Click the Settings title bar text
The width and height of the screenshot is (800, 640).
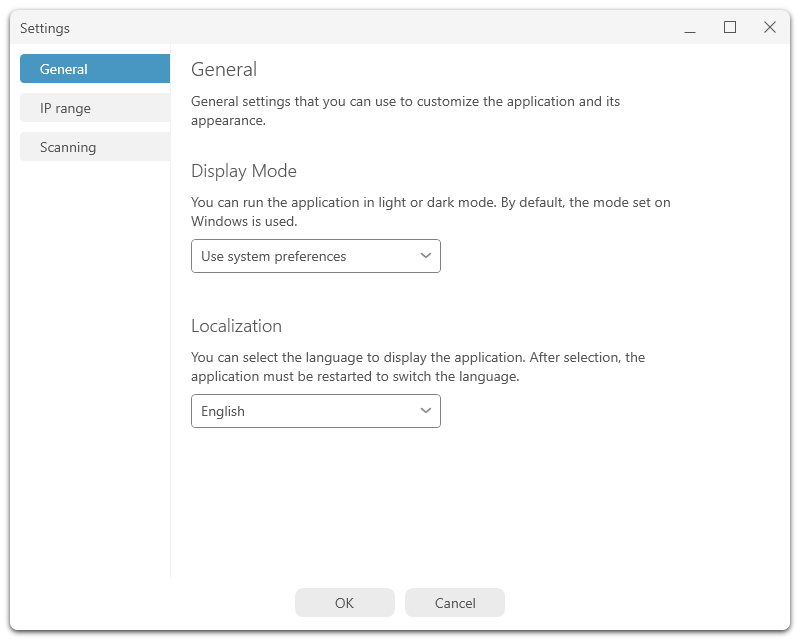[45, 28]
